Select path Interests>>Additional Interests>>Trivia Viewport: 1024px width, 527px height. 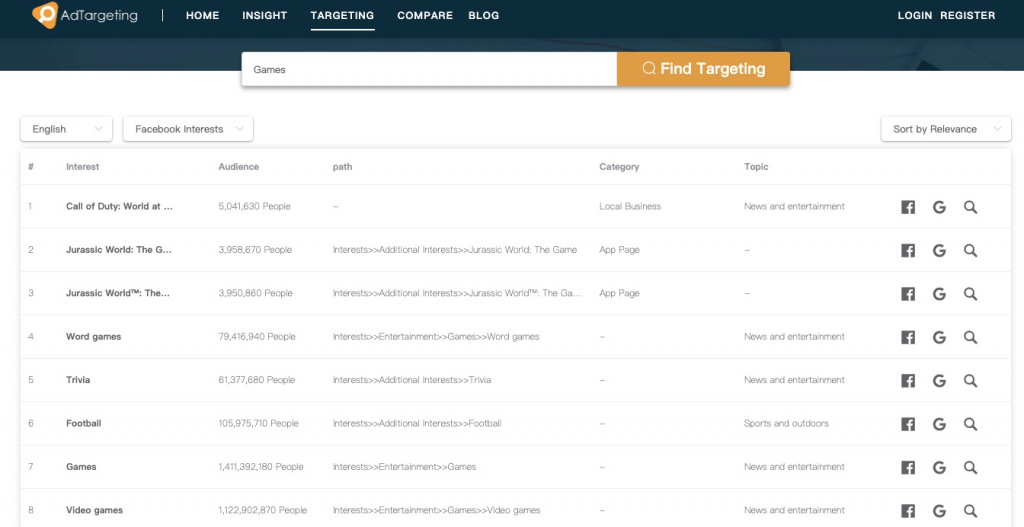412,380
